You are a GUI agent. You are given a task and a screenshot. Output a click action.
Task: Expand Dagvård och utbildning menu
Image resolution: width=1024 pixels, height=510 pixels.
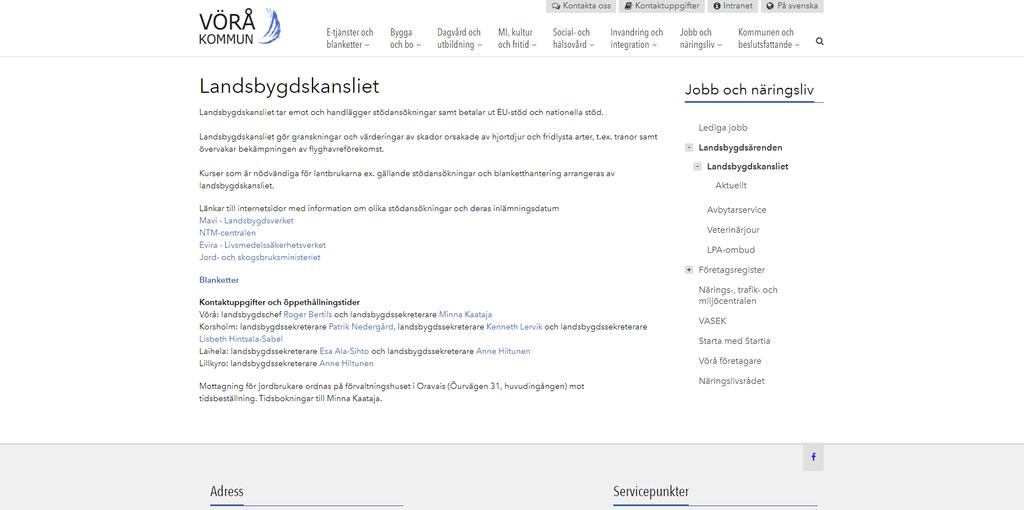(460, 39)
